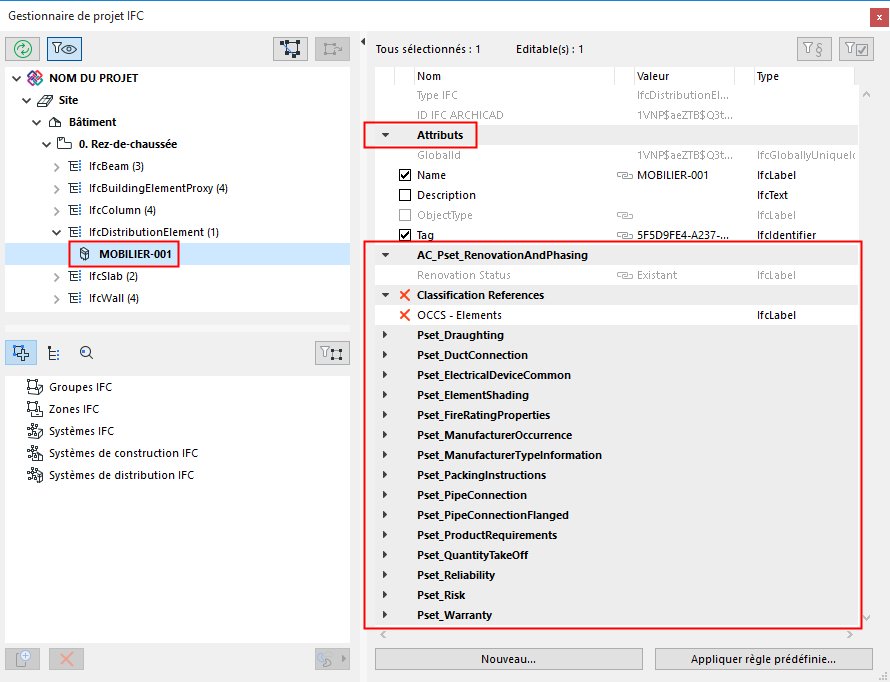This screenshot has height=682, width=890.
Task: Toggle the filter-by-visibility eye button
Action: [64, 49]
